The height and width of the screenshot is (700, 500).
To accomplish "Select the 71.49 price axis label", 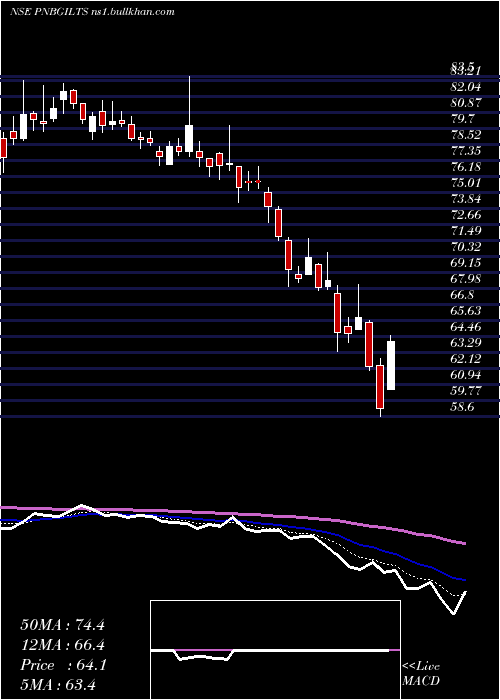I will pyautogui.click(x=466, y=231).
